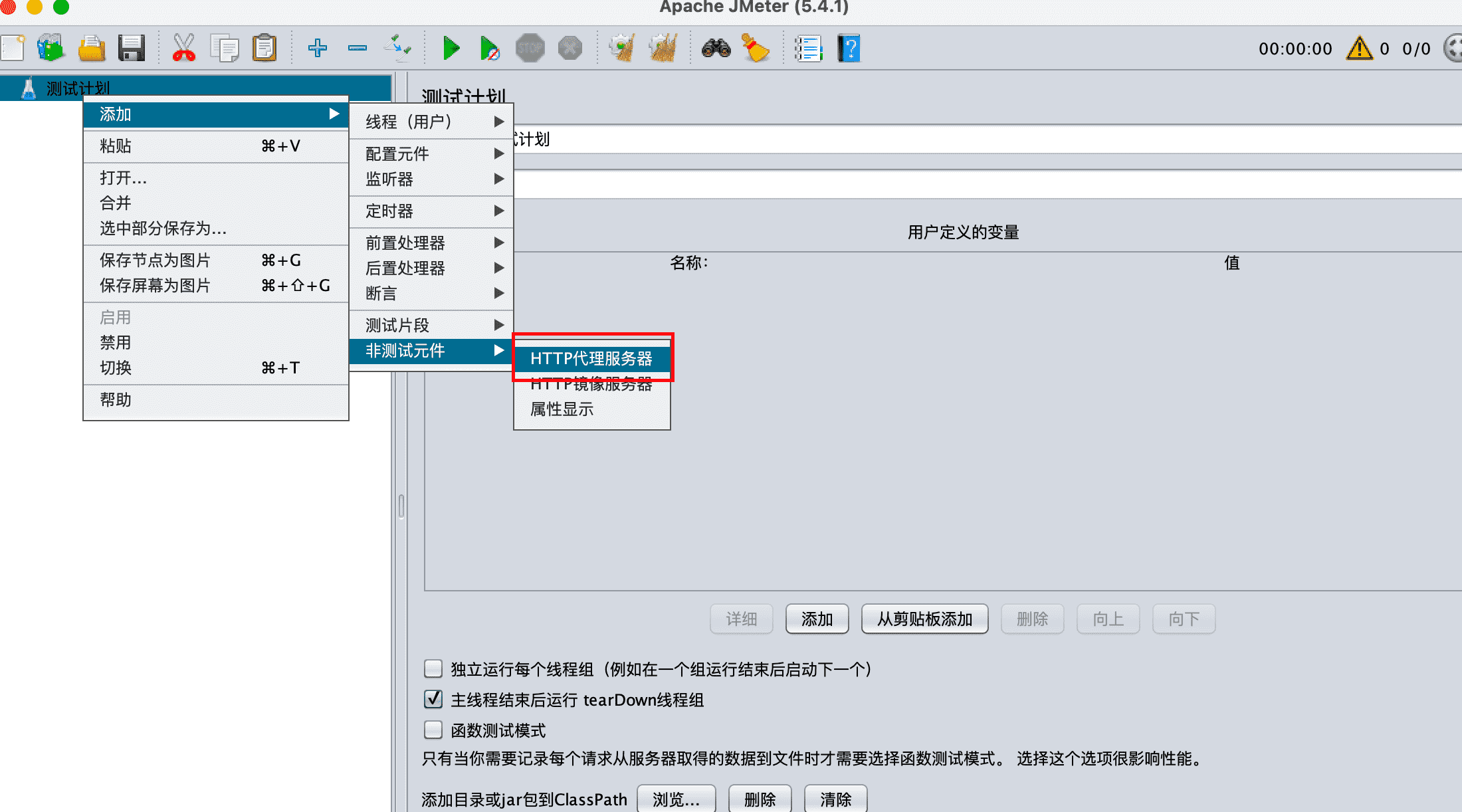Click the 浏览... ClassPath button
This screenshot has width=1462, height=812.
[676, 799]
